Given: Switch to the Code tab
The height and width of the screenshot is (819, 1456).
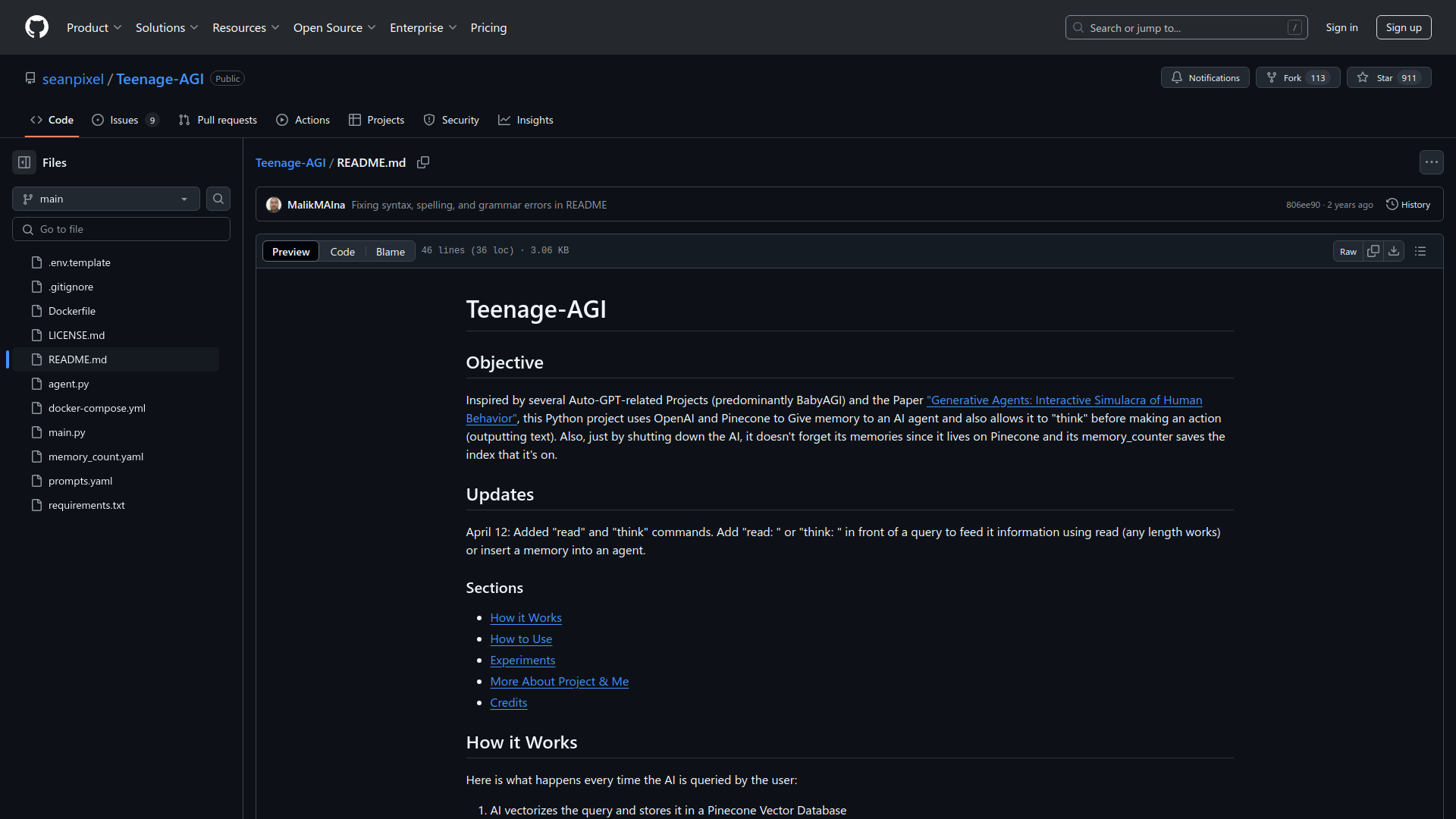Looking at the screenshot, I should [52, 120].
